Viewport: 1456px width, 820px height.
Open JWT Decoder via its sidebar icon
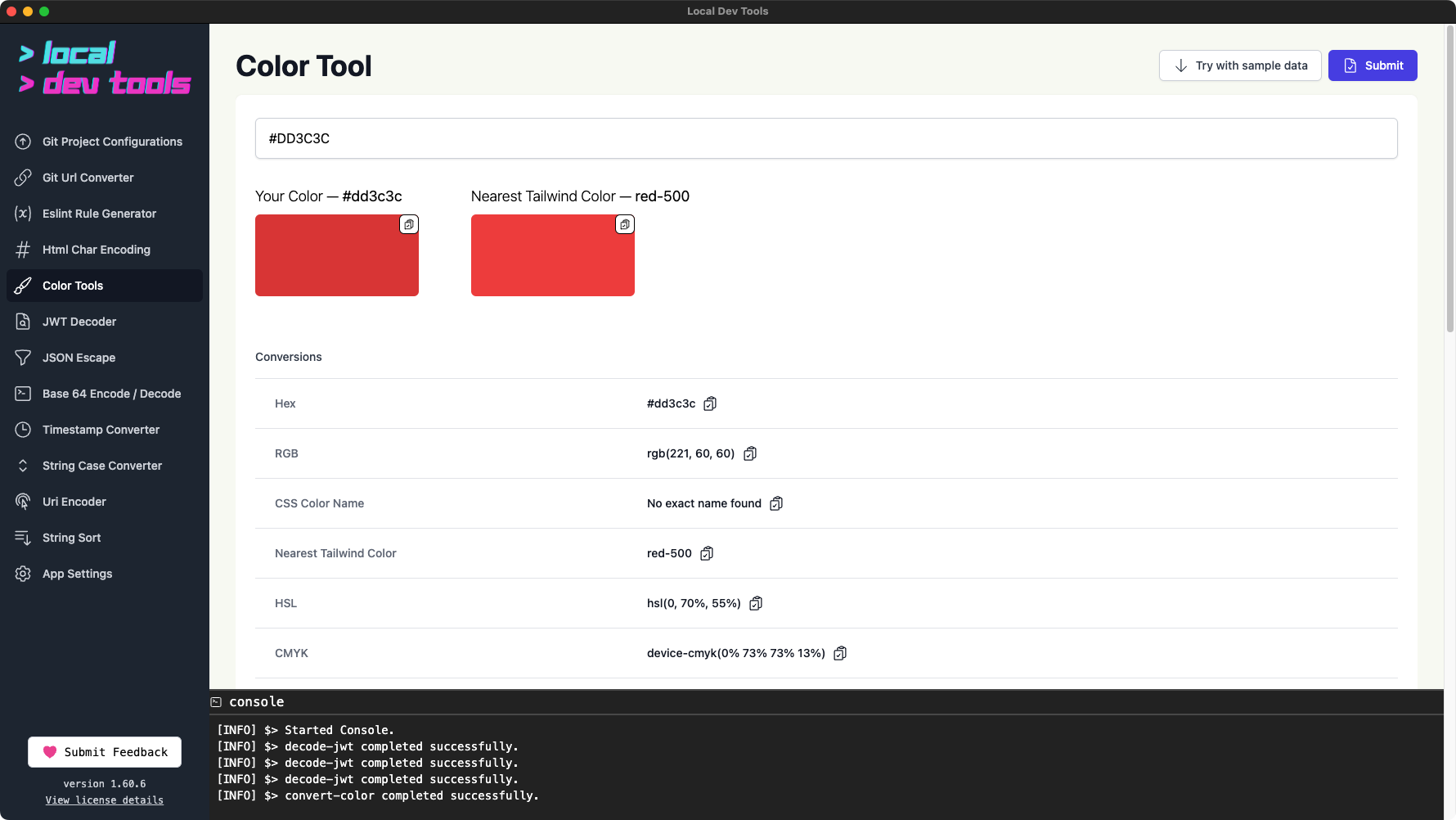[x=22, y=322]
